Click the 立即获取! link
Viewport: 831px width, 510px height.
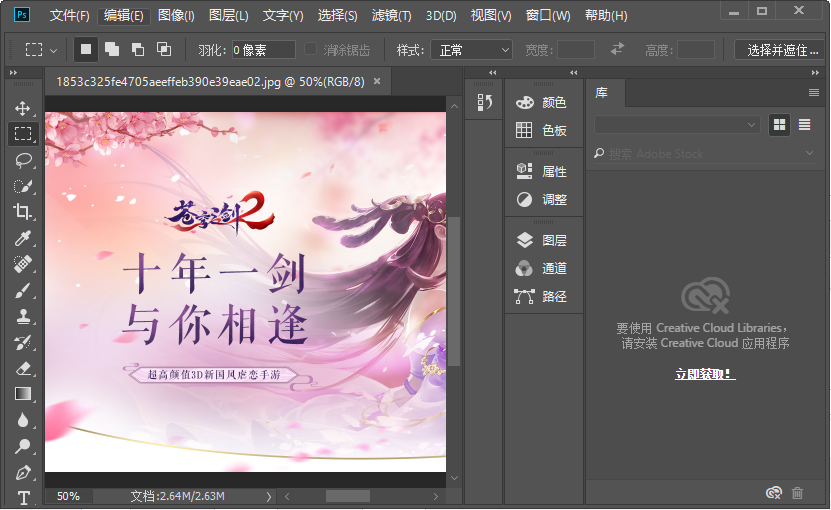pos(705,374)
